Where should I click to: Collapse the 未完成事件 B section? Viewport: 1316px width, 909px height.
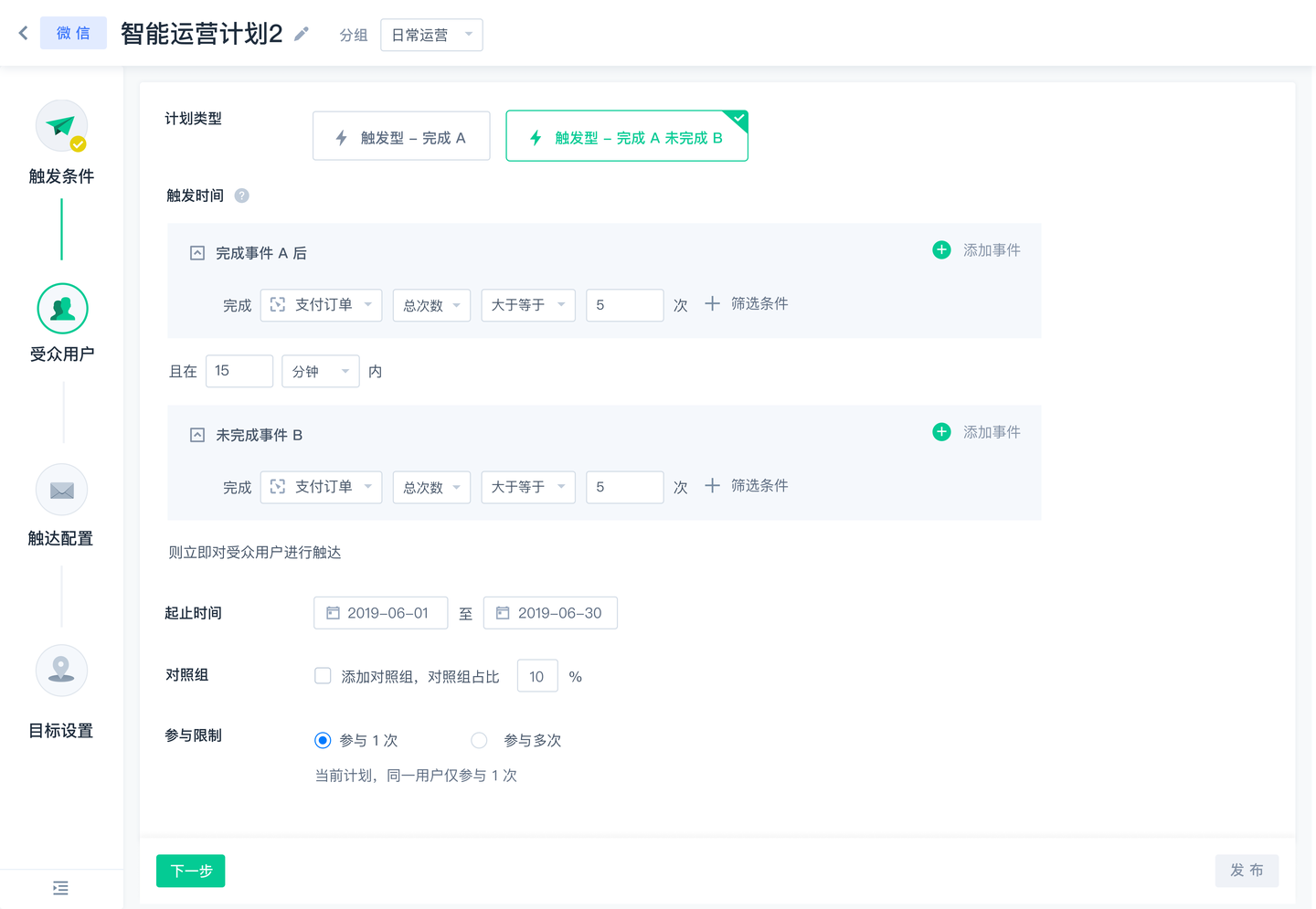(196, 436)
